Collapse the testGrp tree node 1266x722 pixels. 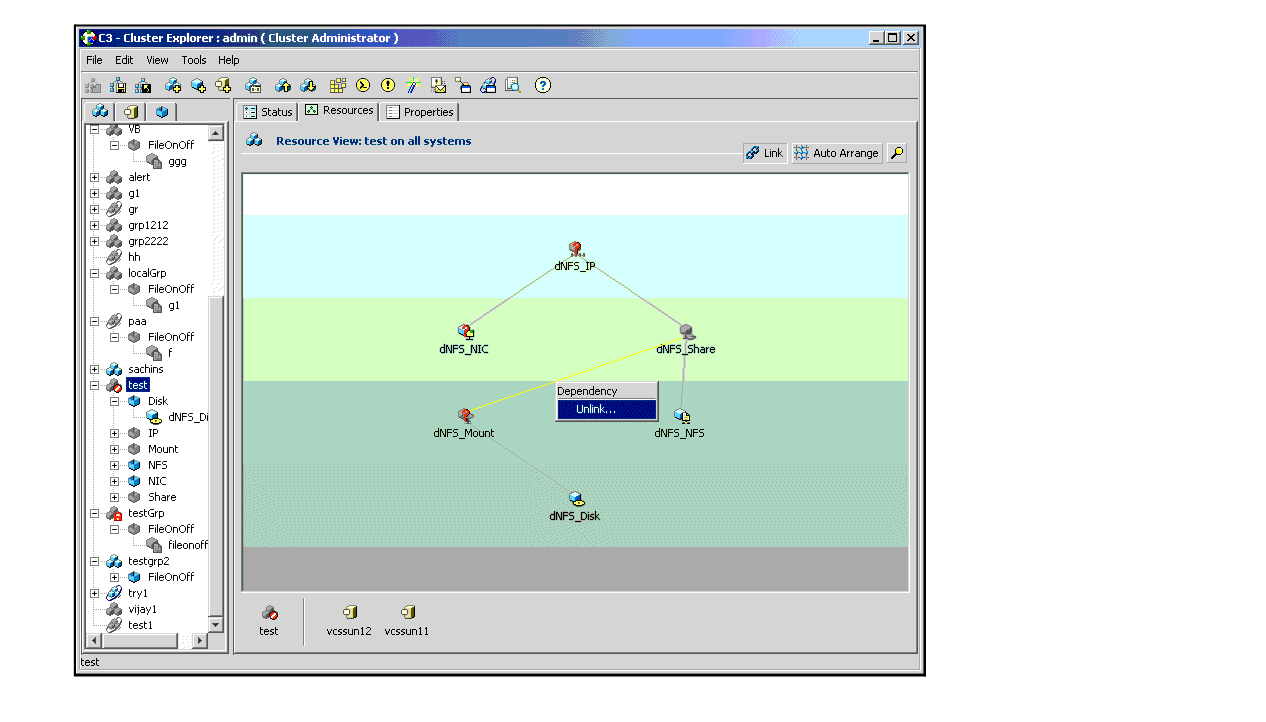click(x=95, y=513)
